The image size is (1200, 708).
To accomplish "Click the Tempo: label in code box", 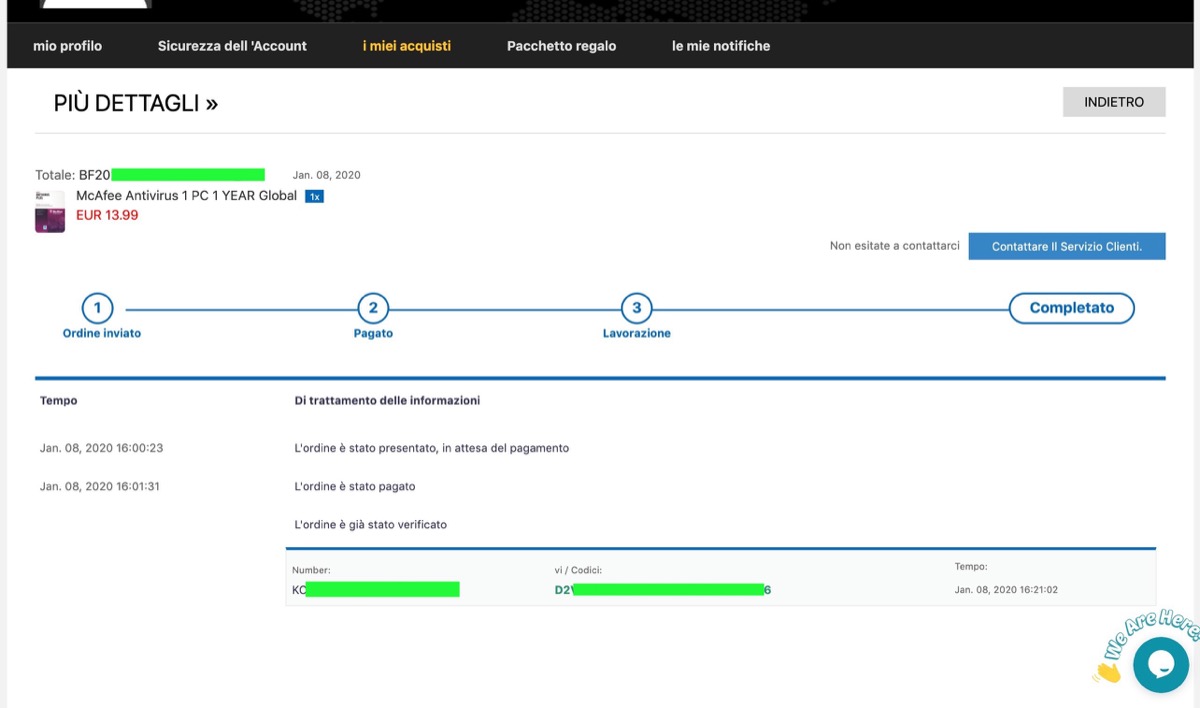I will coord(971,567).
